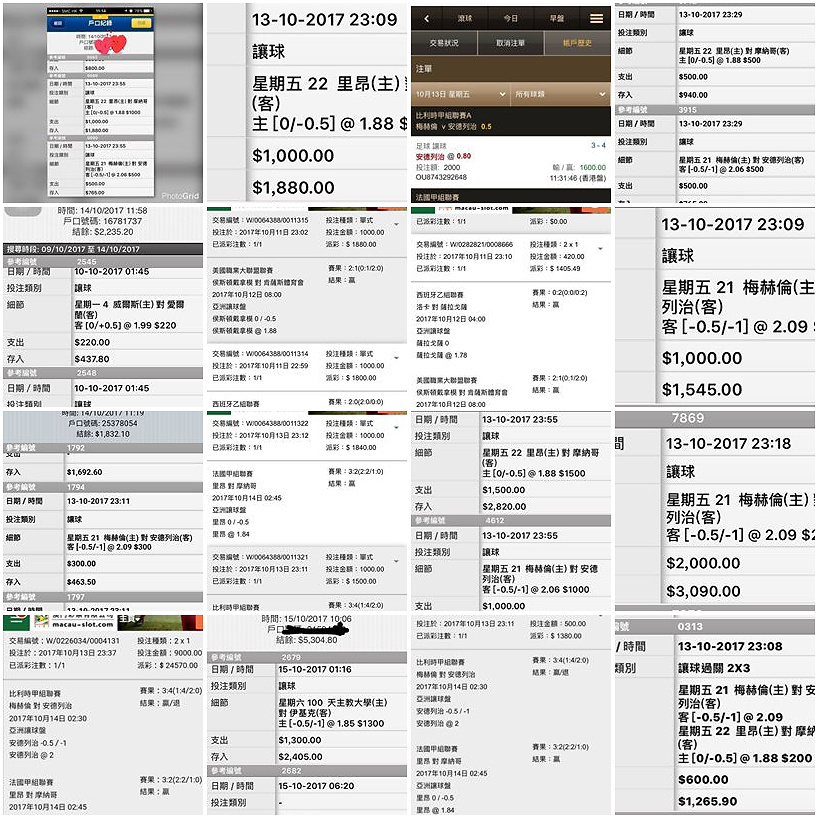This screenshot has height=816, width=818.
Task: Open the hamburger menu icon
Action: [x=596, y=19]
